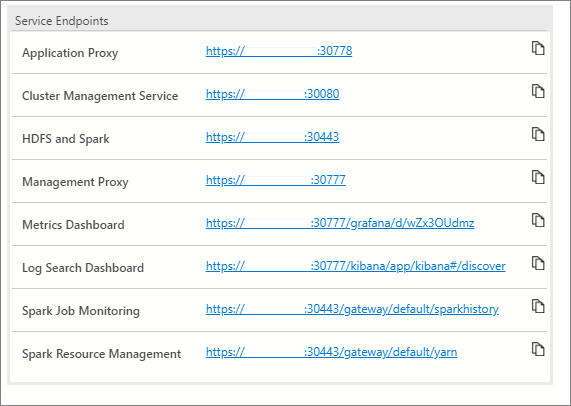Select the Cluster Management Service label
This screenshot has width=571, height=406.
pos(100,96)
